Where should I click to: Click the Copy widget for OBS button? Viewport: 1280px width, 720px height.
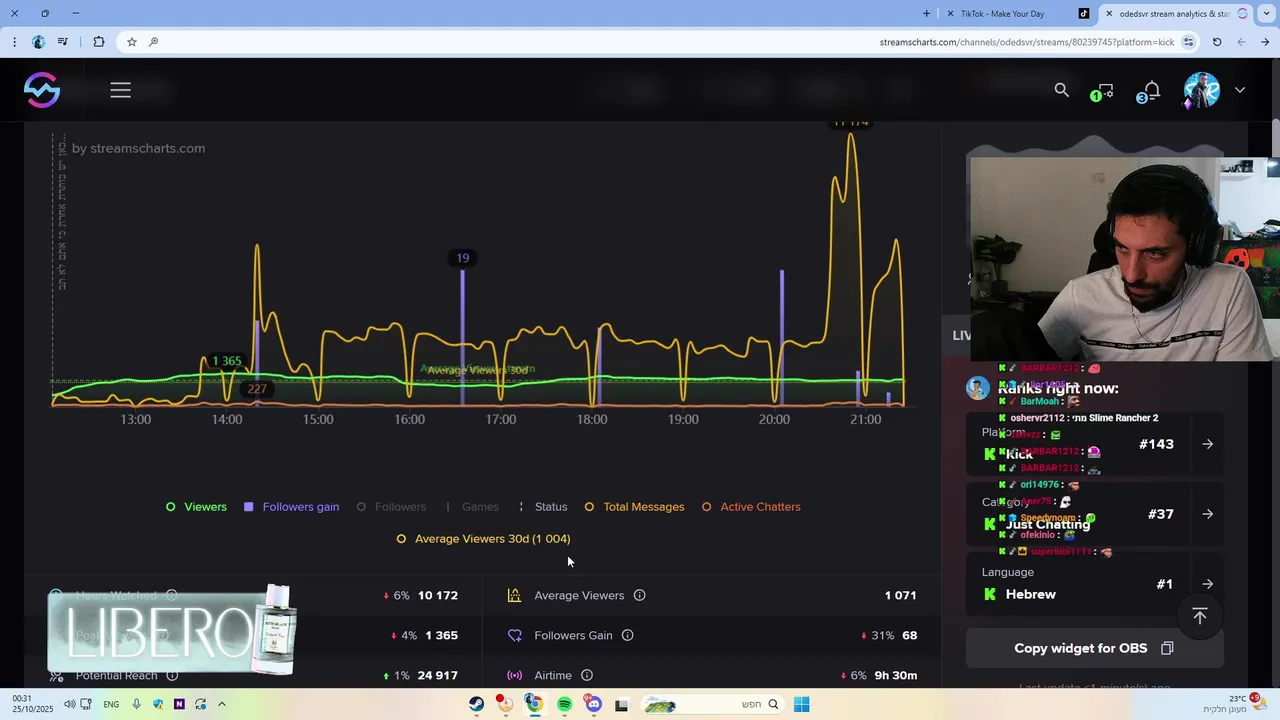click(x=1094, y=648)
